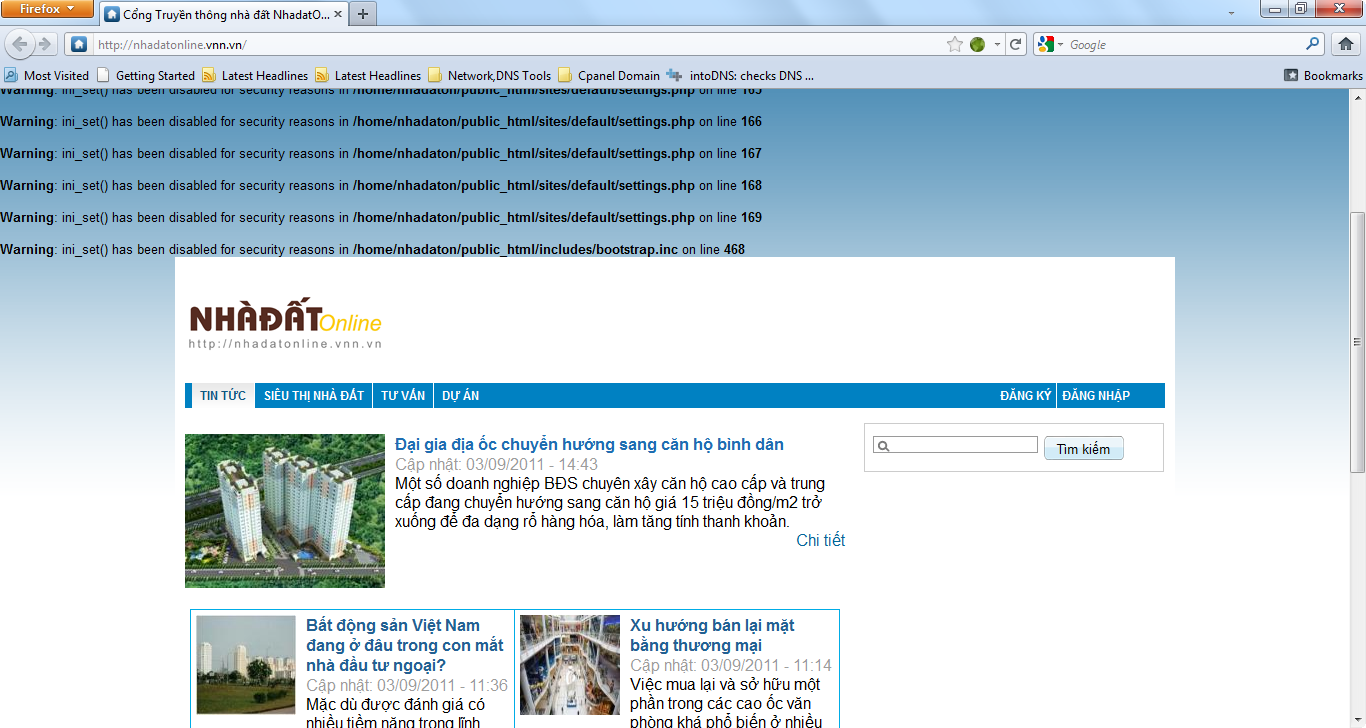Viewport: 1366px width, 728px height.
Task: Go back with the browser Back arrow
Action: click(19, 44)
